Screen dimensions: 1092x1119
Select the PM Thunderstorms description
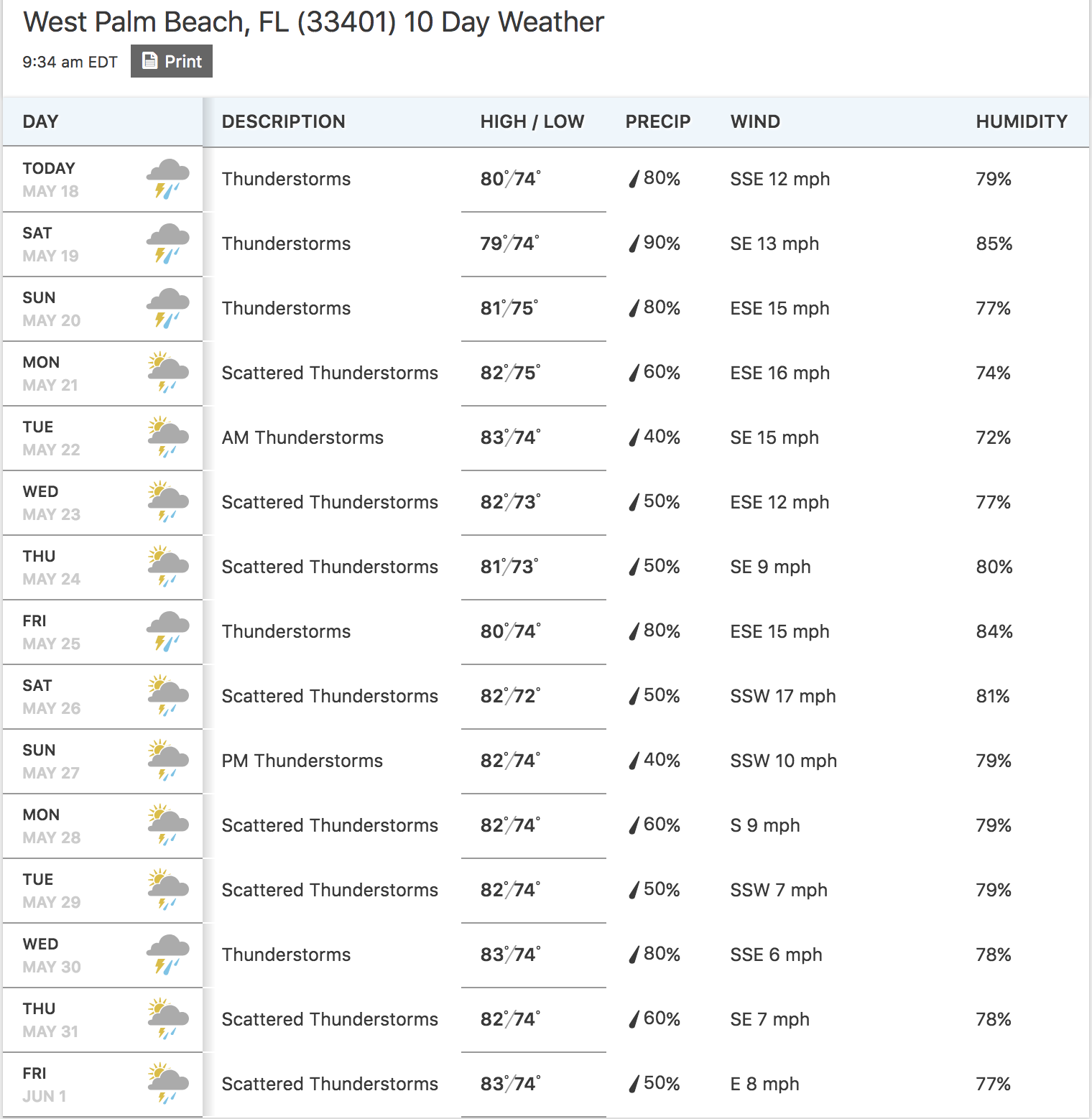302,761
